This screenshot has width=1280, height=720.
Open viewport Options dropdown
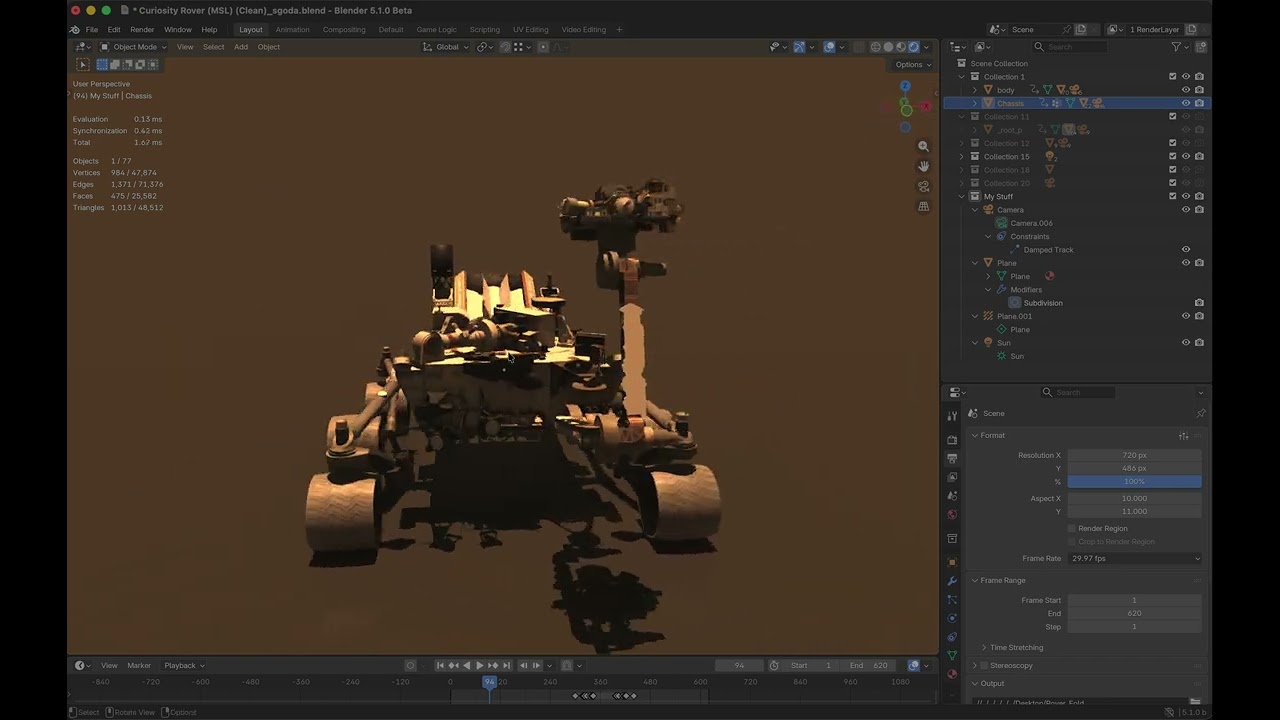tap(912, 64)
